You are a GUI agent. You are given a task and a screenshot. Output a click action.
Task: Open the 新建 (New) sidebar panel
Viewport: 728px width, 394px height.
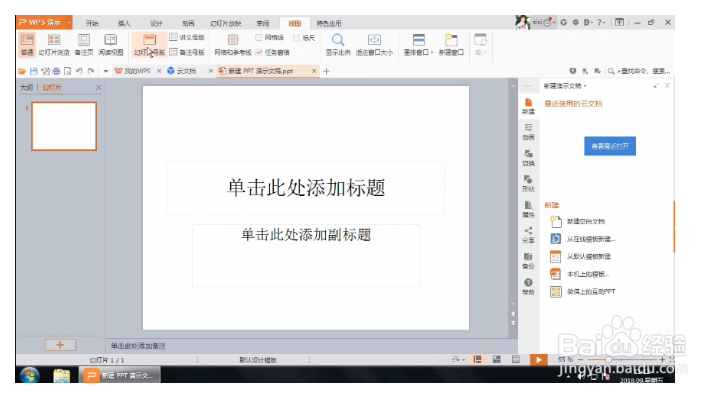[x=528, y=106]
